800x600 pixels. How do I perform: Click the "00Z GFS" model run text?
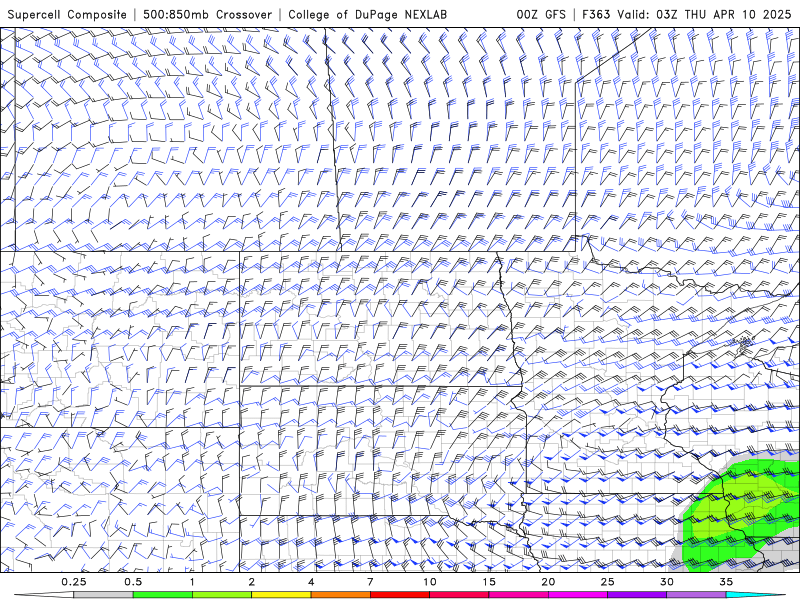click(541, 14)
